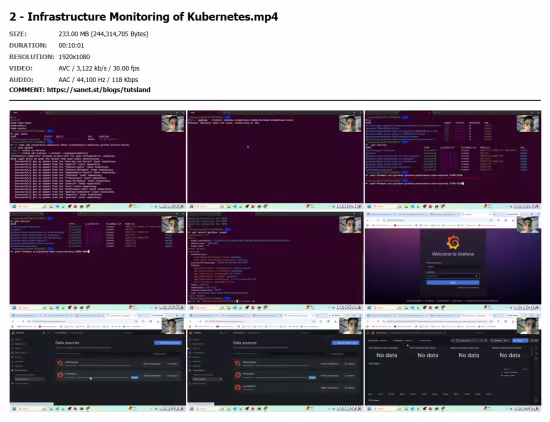550x422 pixels.
Task: Click the Data sources heading in bottom-left thumbnail
Action: click(x=67, y=343)
